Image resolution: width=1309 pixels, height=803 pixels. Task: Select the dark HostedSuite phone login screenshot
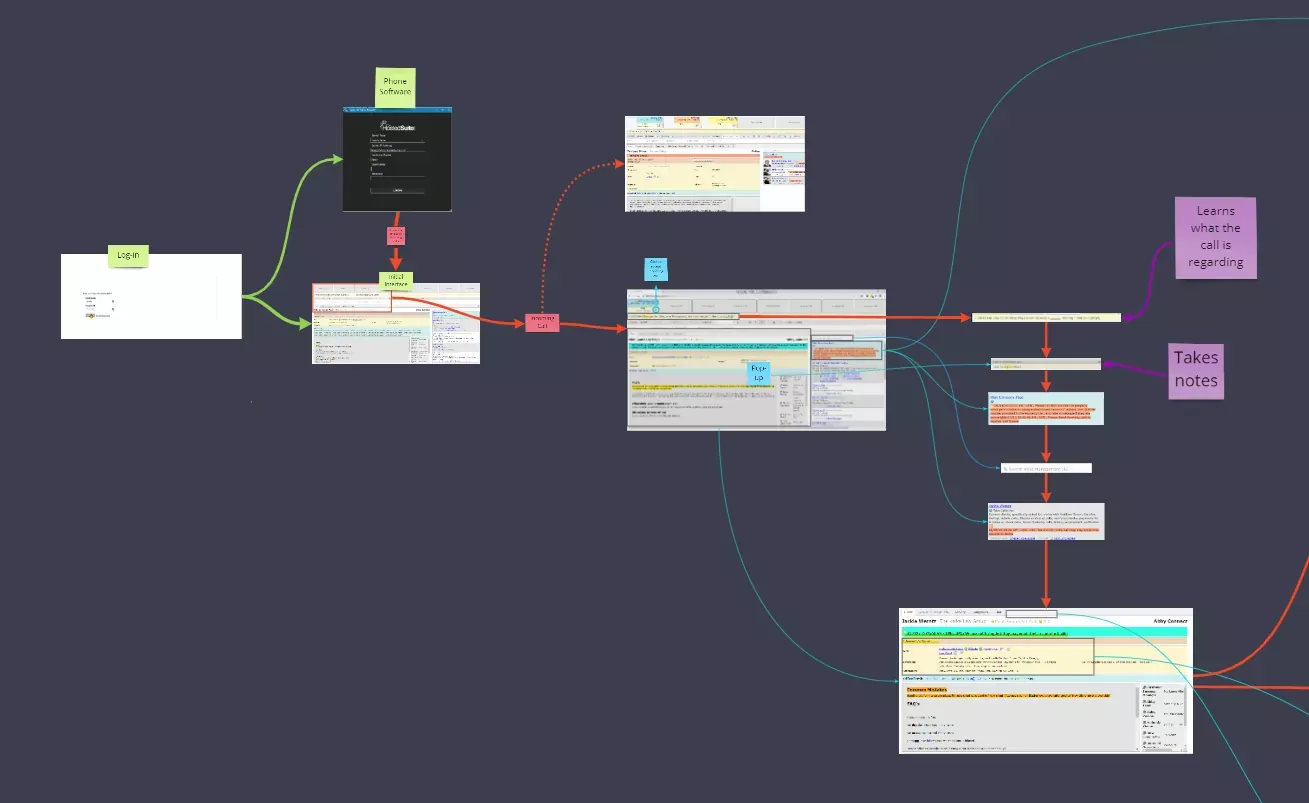click(x=397, y=158)
